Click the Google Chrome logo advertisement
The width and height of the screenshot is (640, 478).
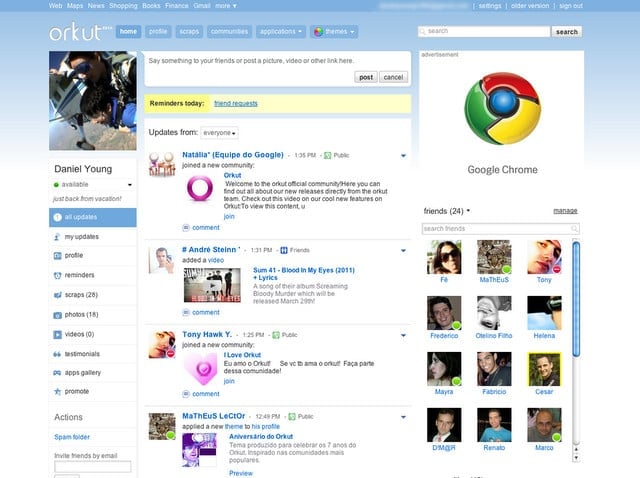502,109
